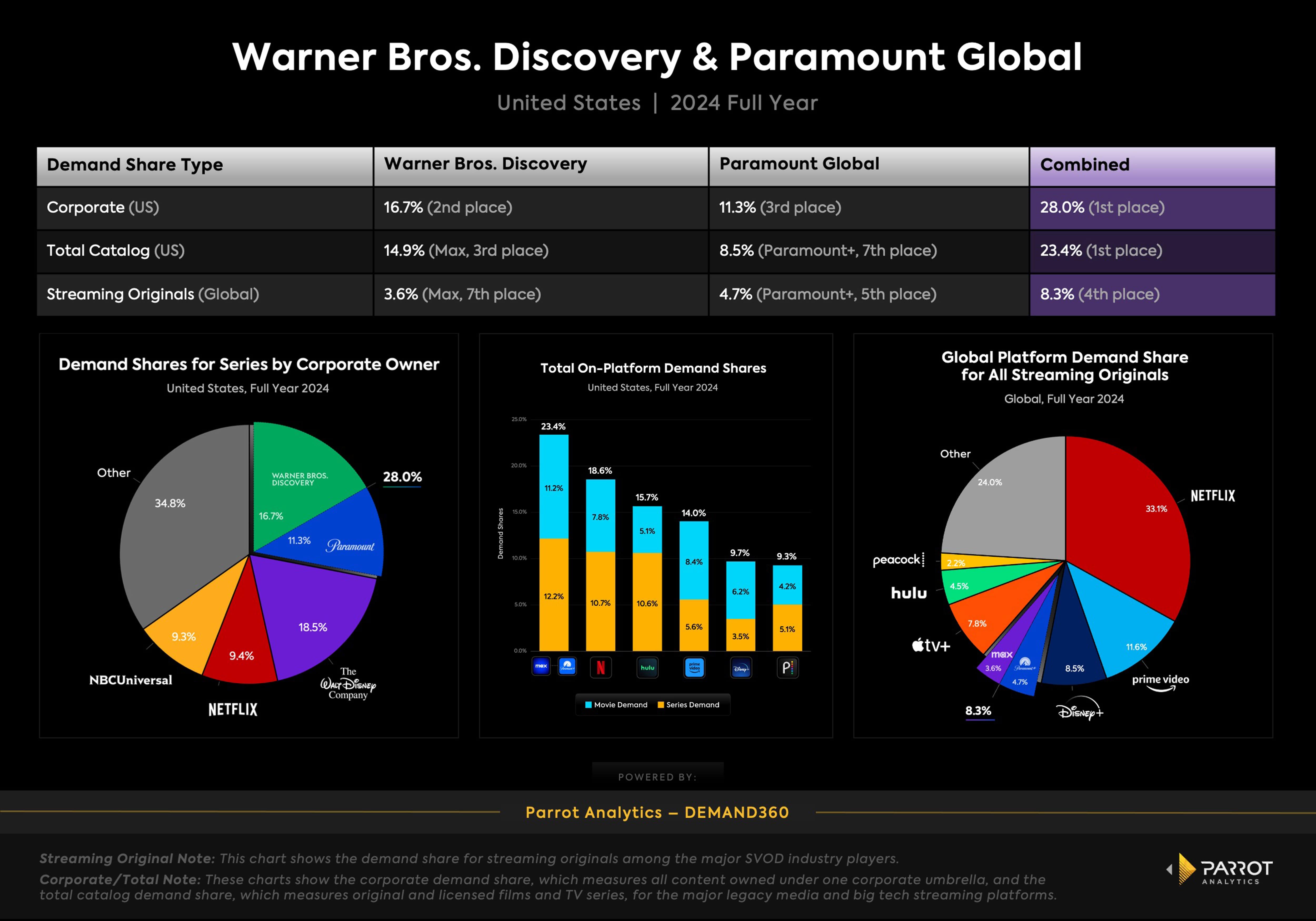1316x921 pixels.
Task: Click the Total Catalog (US) row label
Action: pyautogui.click(x=115, y=251)
